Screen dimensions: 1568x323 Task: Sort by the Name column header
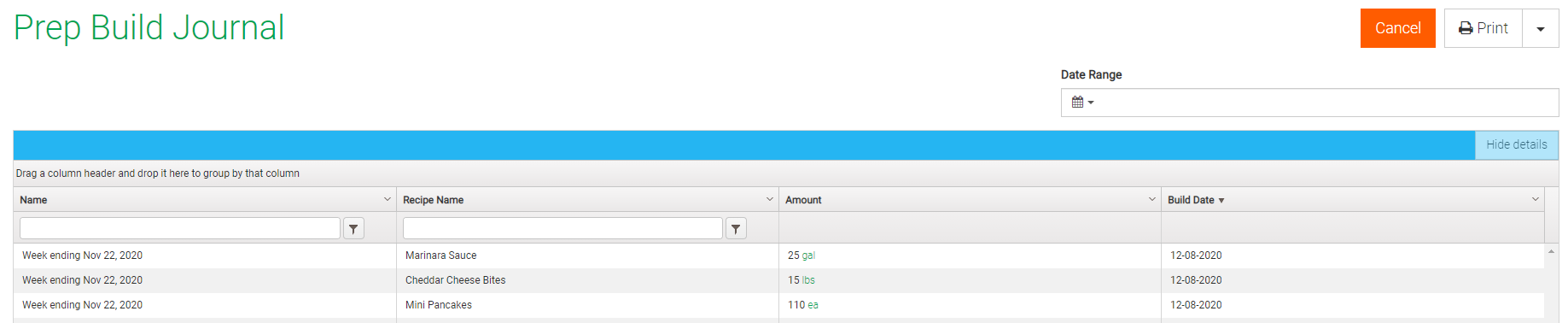click(33, 200)
